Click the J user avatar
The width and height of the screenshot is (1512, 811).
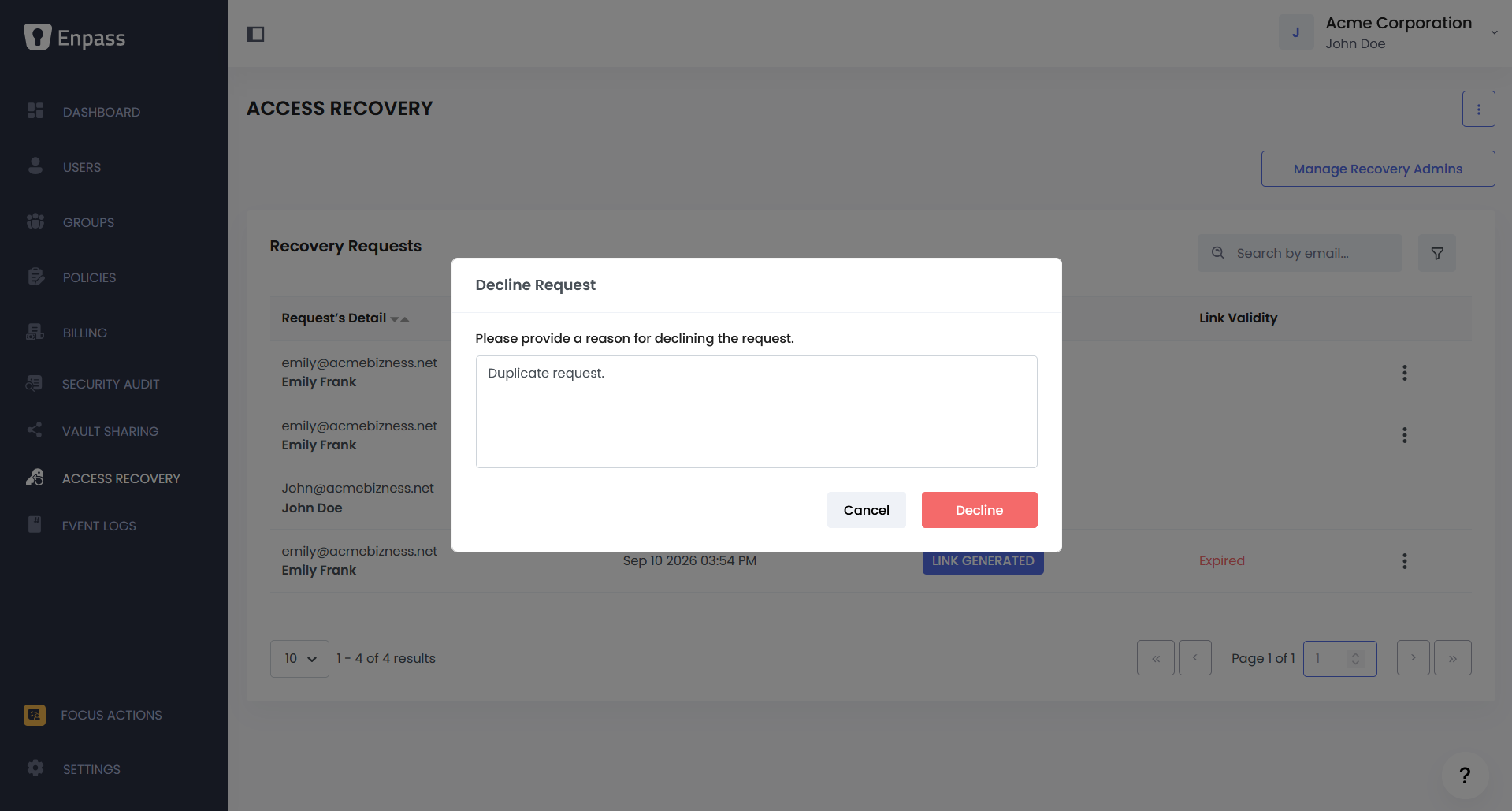tap(1296, 32)
